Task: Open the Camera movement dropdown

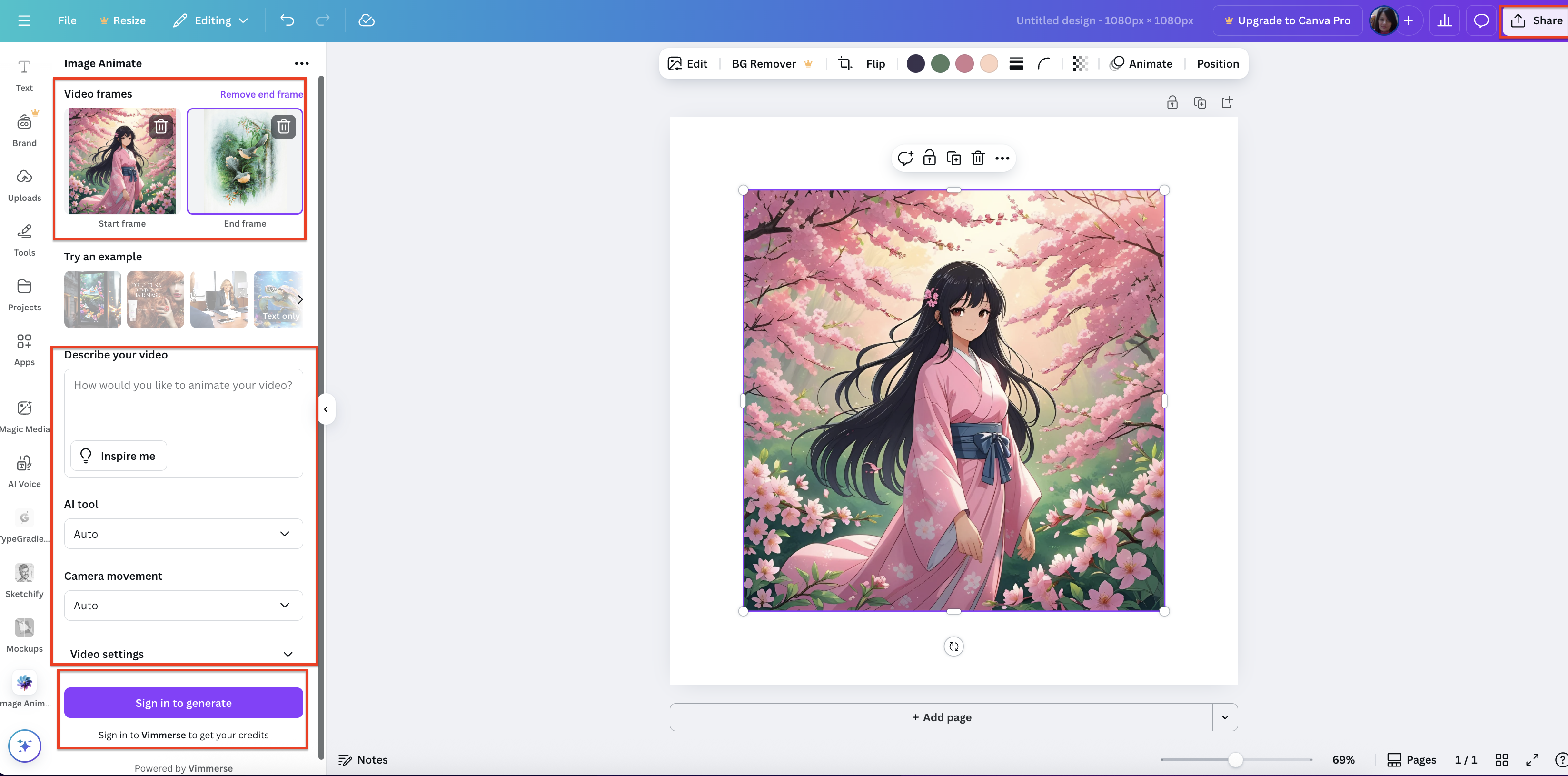Action: click(183, 605)
